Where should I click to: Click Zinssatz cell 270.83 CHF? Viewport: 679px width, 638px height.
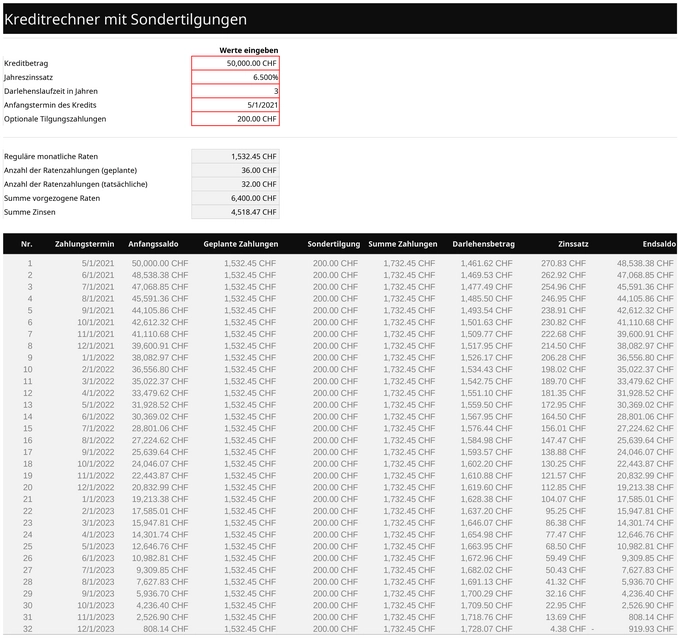pos(563,263)
